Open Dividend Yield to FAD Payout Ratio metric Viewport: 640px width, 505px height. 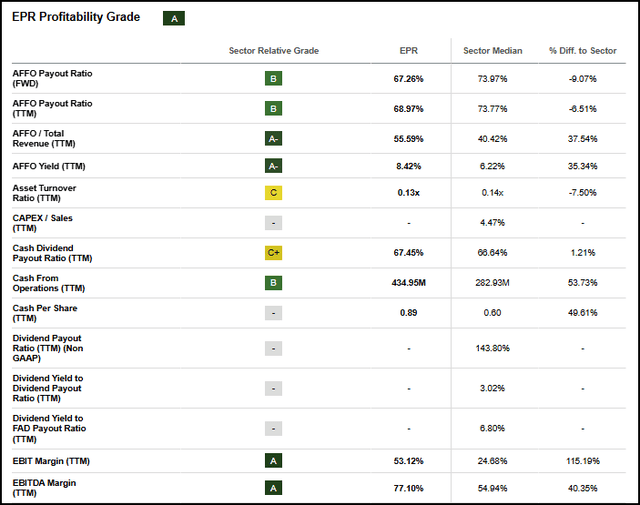click(x=49, y=429)
